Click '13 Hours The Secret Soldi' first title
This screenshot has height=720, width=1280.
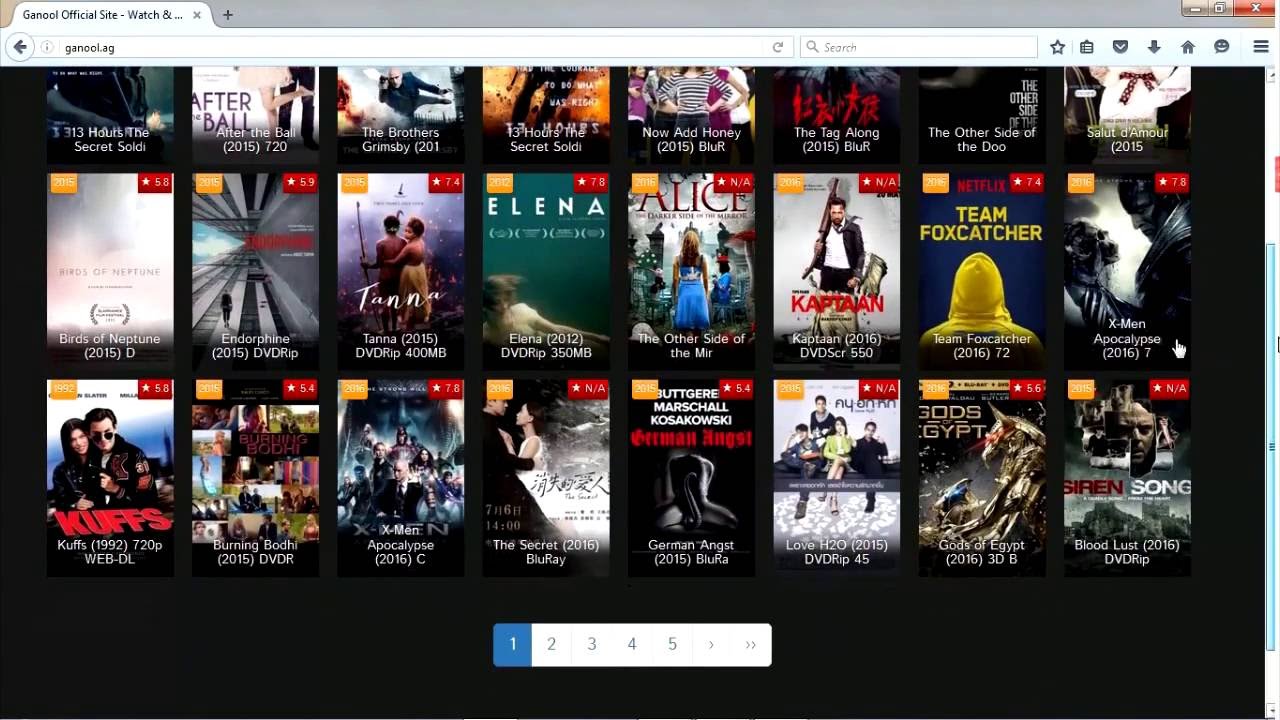[110, 139]
